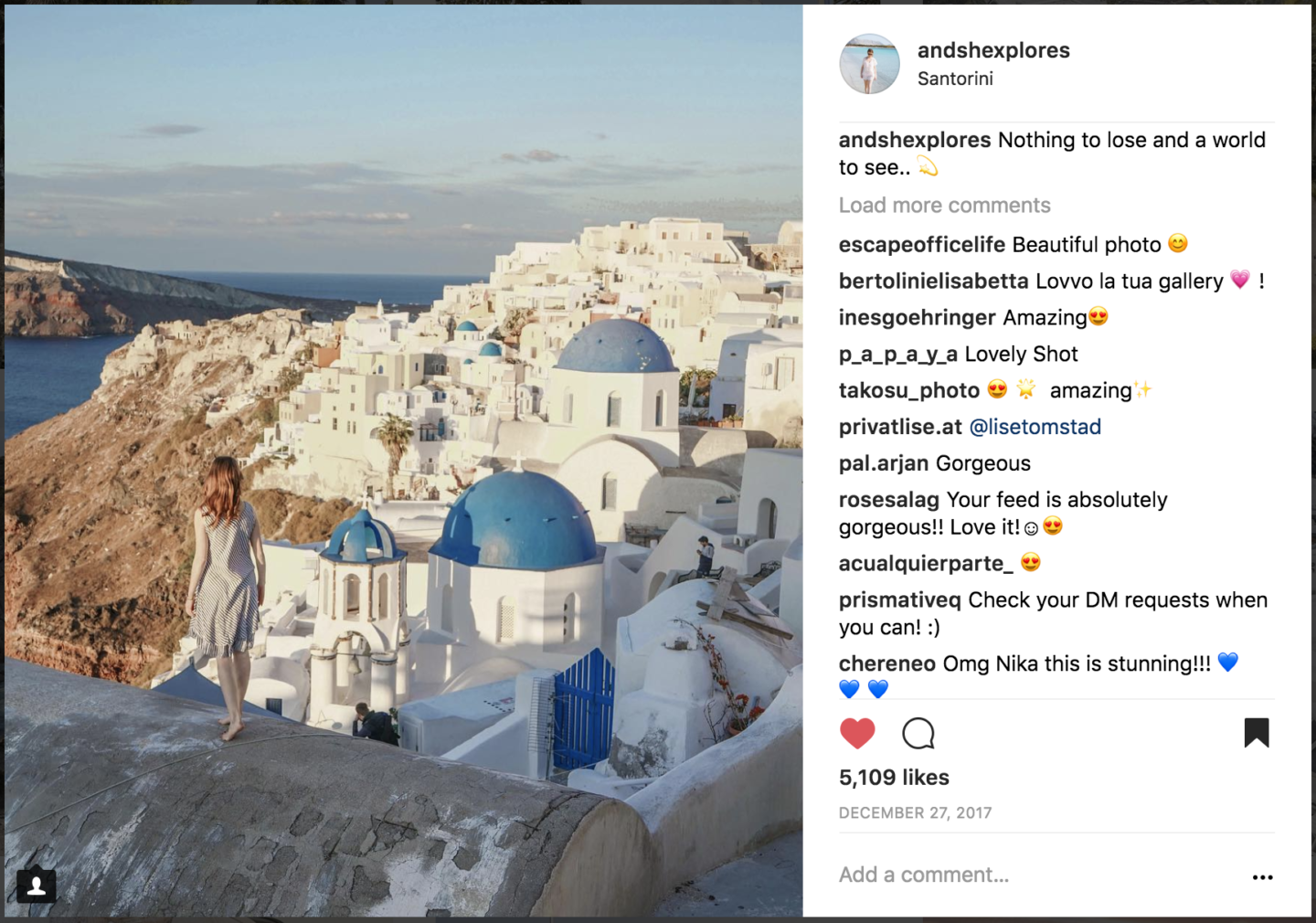Open the Santorini location link
The width and height of the screenshot is (1316, 923).
955,79
